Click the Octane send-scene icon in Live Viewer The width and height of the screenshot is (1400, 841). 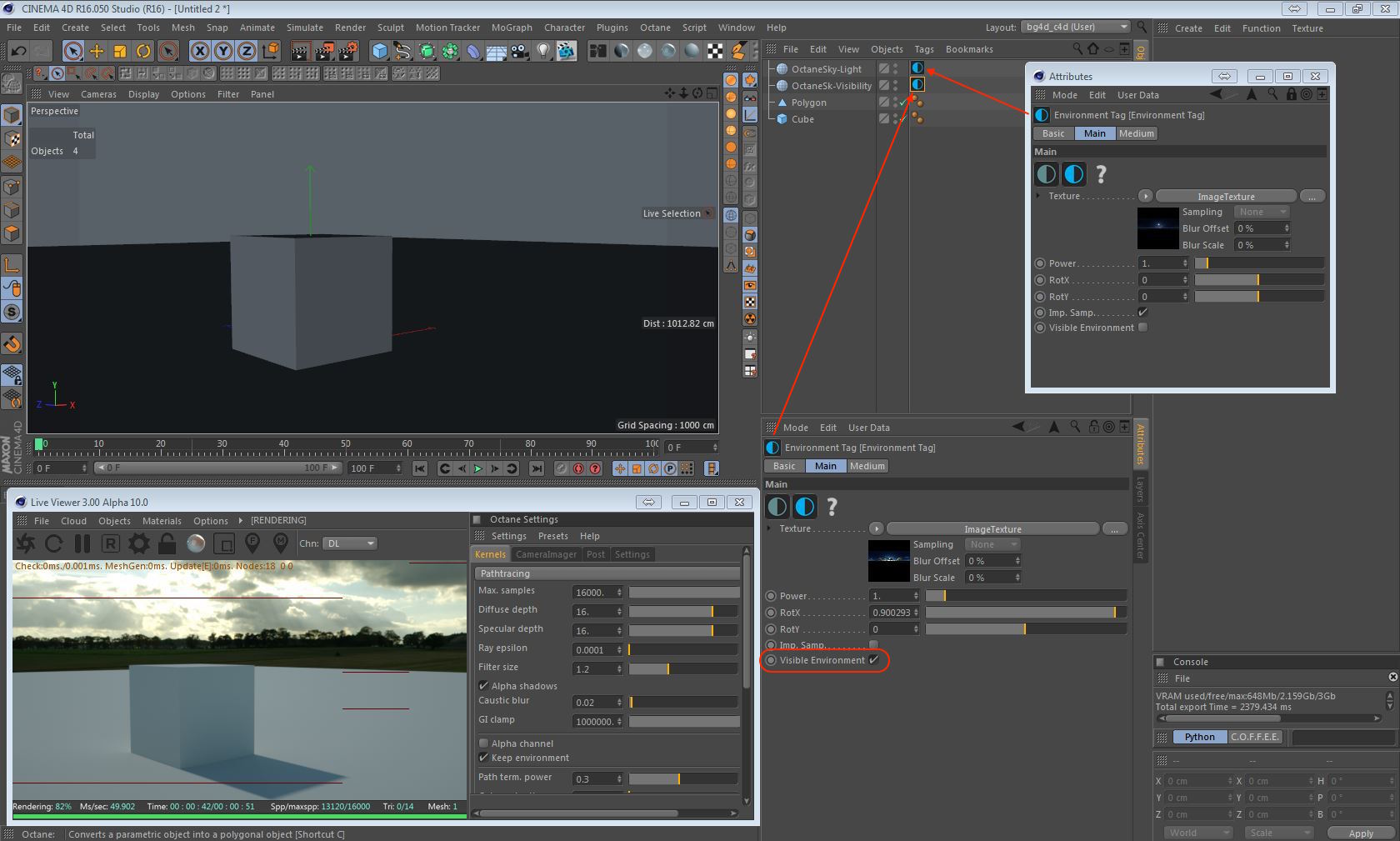pyautogui.click(x=26, y=543)
